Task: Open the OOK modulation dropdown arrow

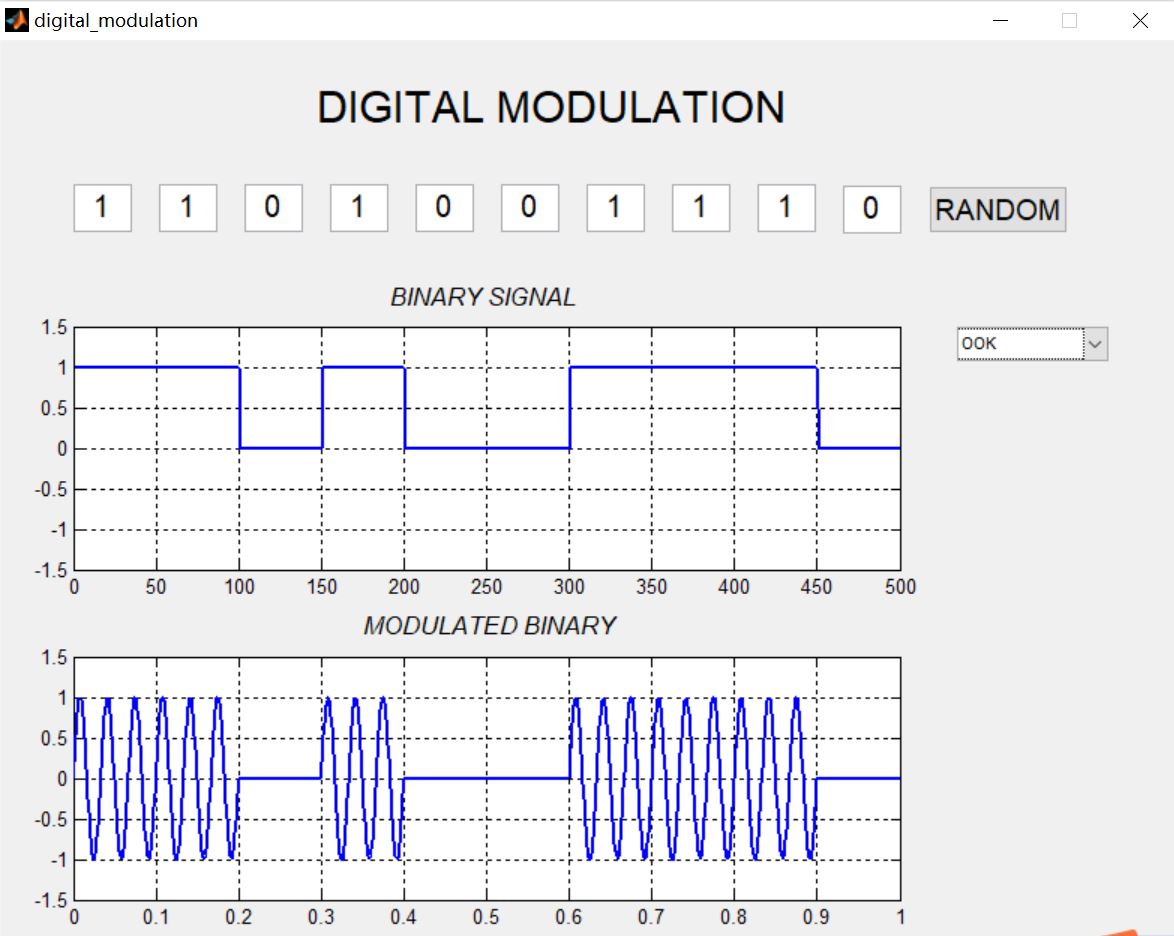Action: [x=1095, y=344]
